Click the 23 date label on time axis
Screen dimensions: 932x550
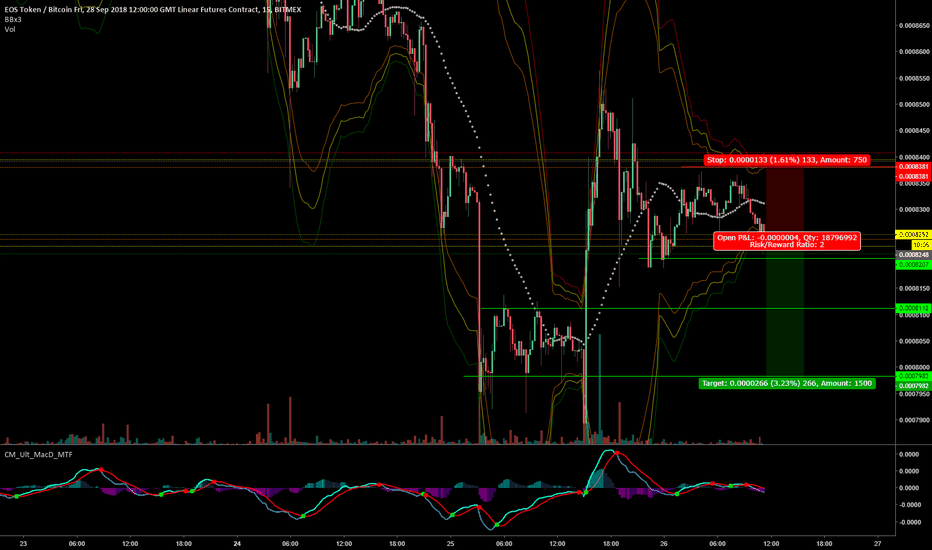click(23, 543)
